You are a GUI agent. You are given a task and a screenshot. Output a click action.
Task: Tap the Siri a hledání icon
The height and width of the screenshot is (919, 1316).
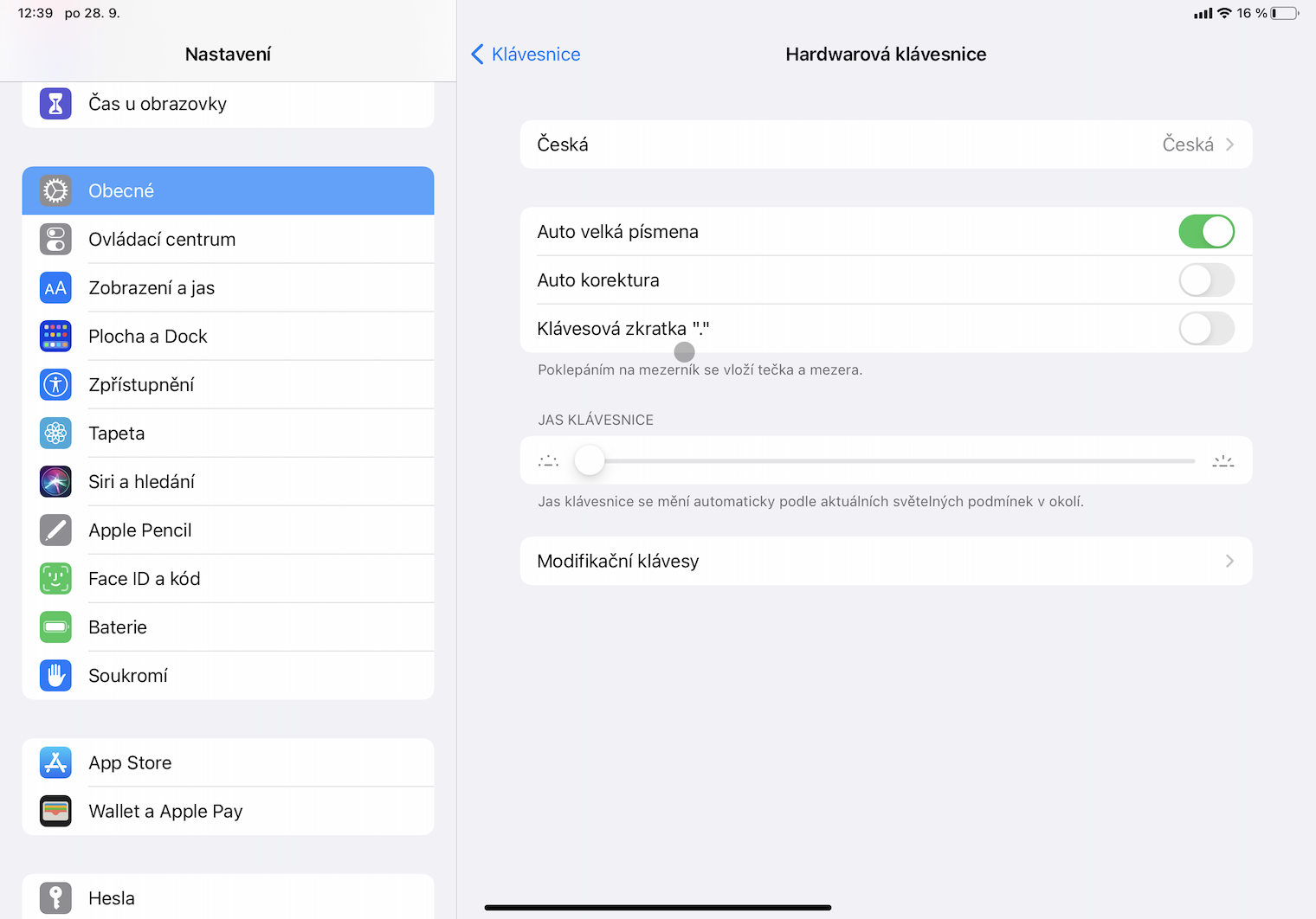click(x=55, y=482)
